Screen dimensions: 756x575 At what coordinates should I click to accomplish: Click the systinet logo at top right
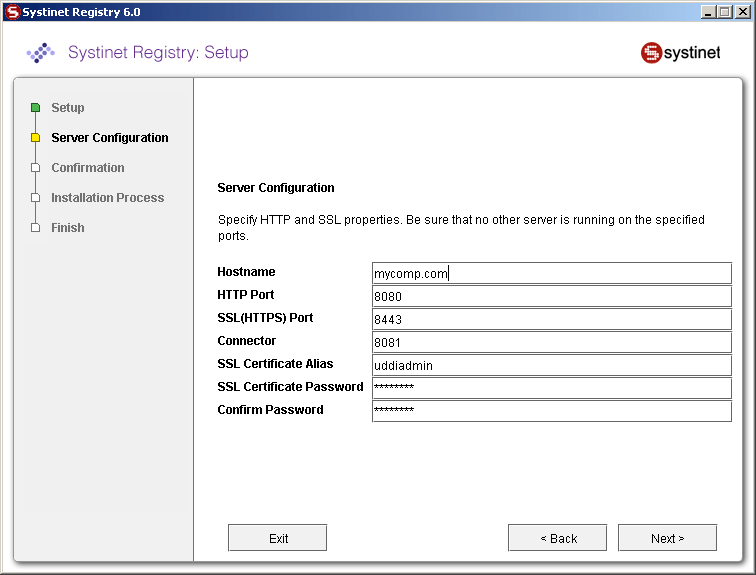(x=680, y=53)
